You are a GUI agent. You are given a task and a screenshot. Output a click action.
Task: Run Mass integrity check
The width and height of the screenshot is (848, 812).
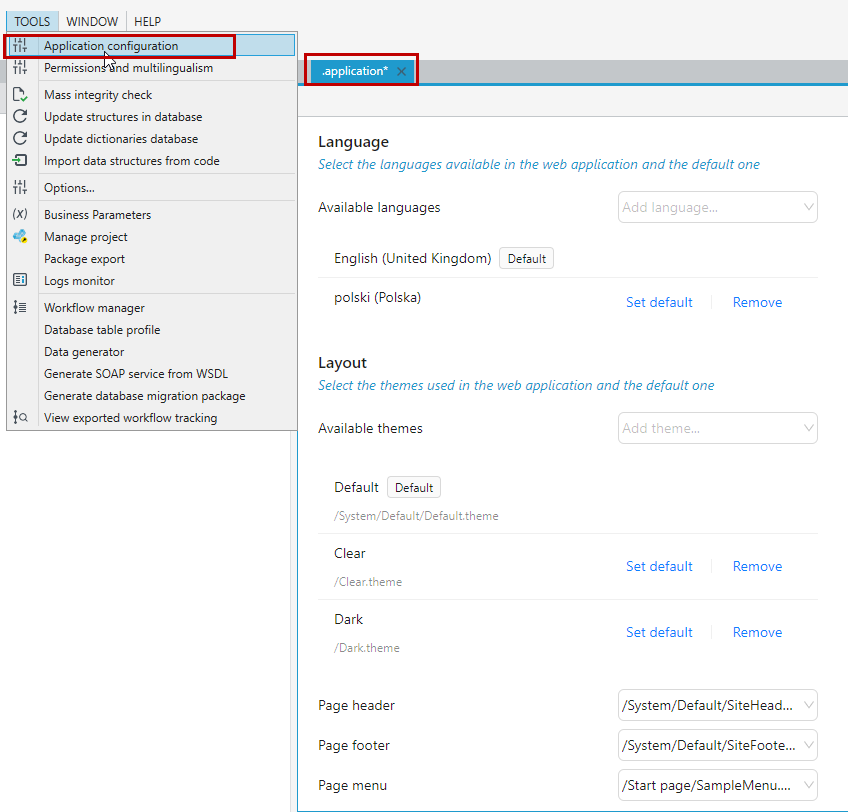pos(151,95)
